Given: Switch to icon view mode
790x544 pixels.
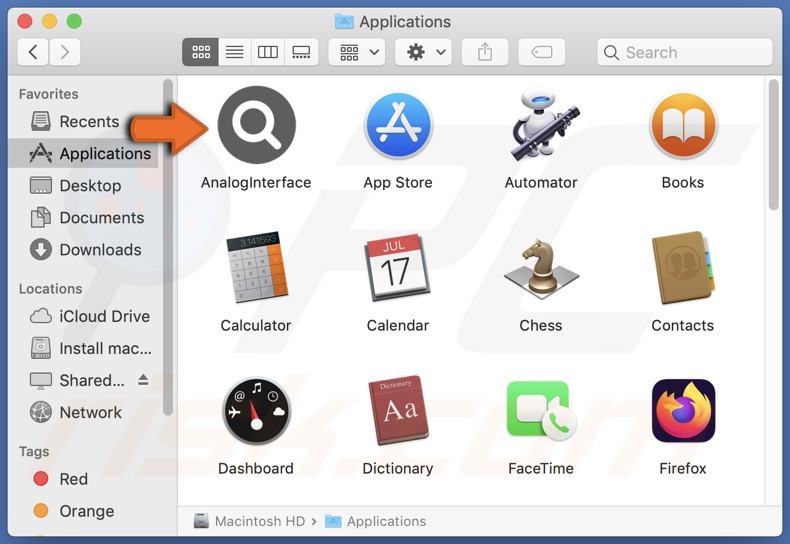Looking at the screenshot, I should [200, 52].
